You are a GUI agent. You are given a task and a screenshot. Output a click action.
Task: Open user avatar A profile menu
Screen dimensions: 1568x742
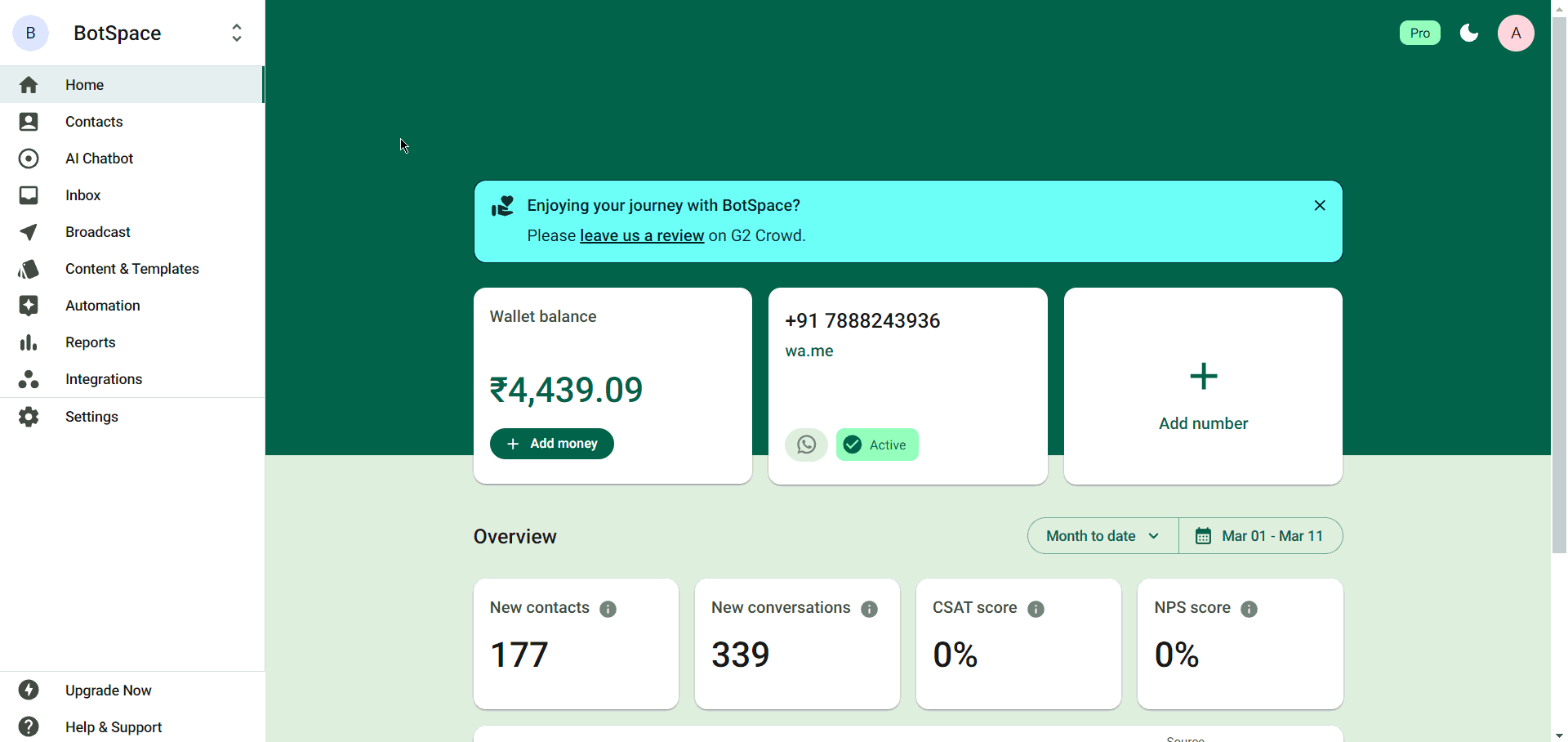point(1516,34)
